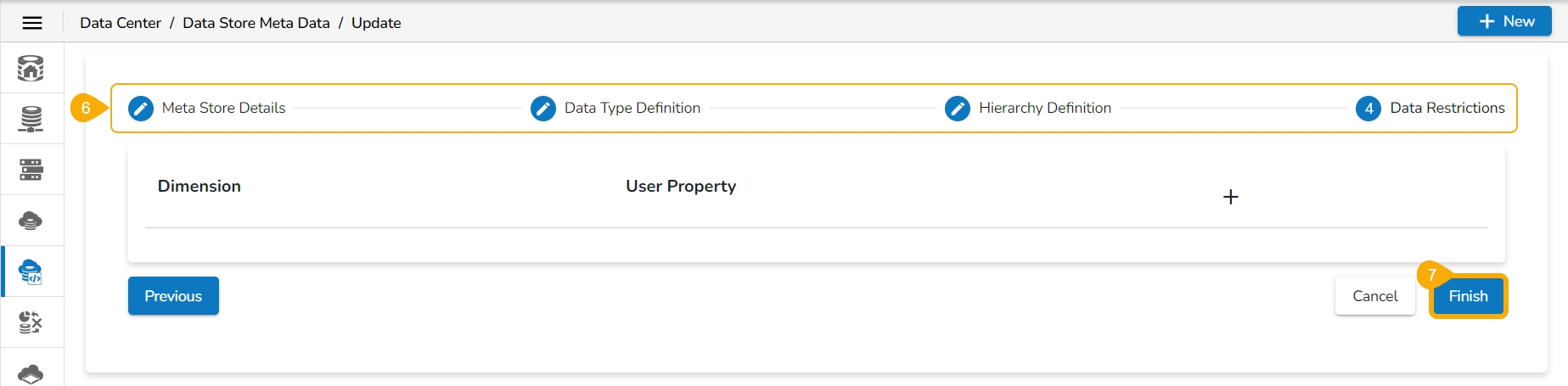
Task: Navigate to Data Center breadcrumb
Action: pos(121,23)
